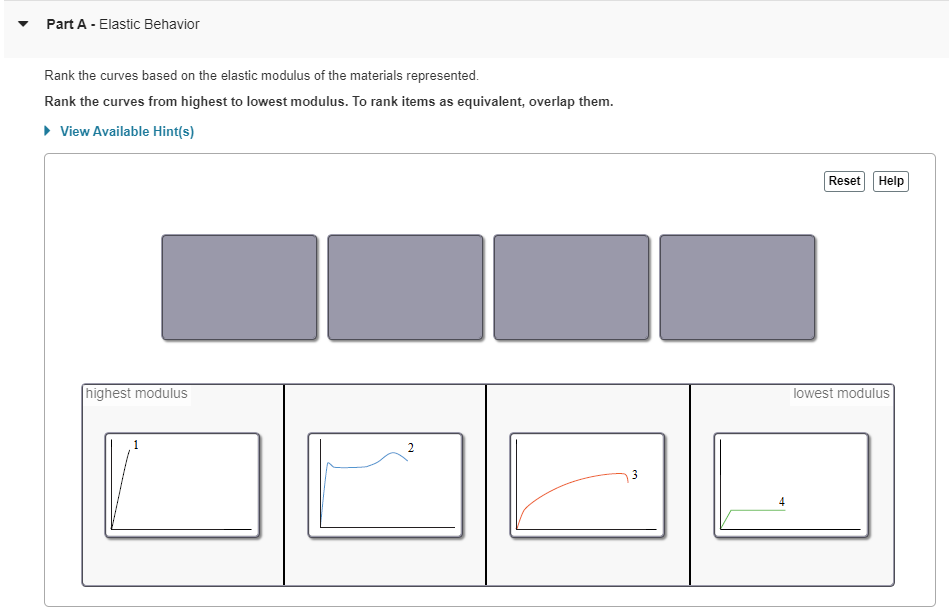Click the first gray ranking slot
This screenshot has height=615, width=949.
239,287
